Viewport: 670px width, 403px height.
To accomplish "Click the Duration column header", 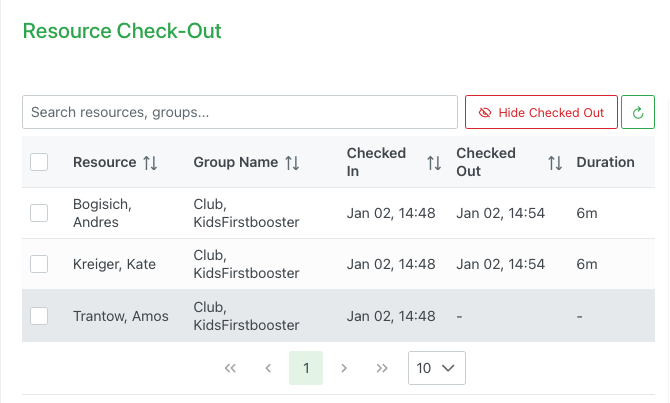I will click(605, 162).
